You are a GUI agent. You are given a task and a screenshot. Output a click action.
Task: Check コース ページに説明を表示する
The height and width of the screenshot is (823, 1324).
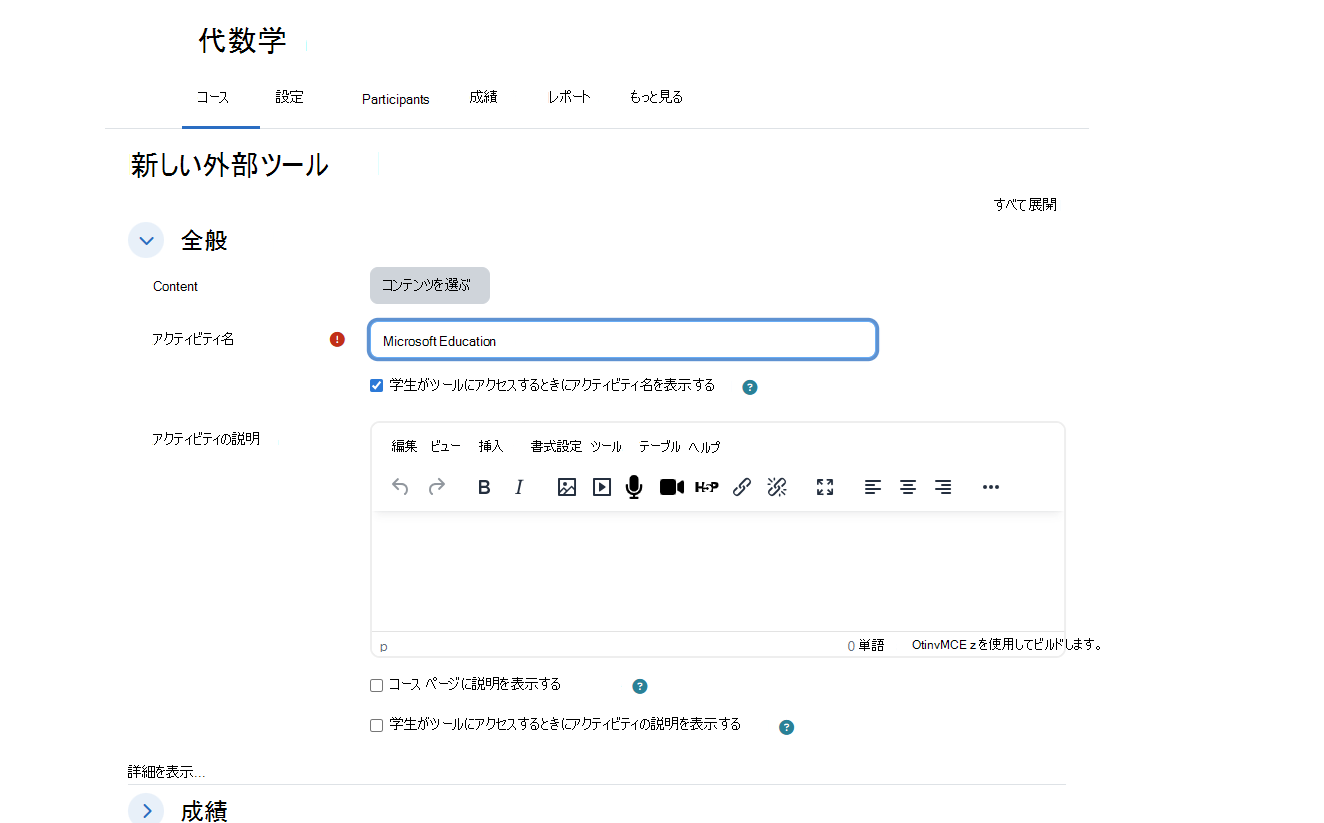377,686
